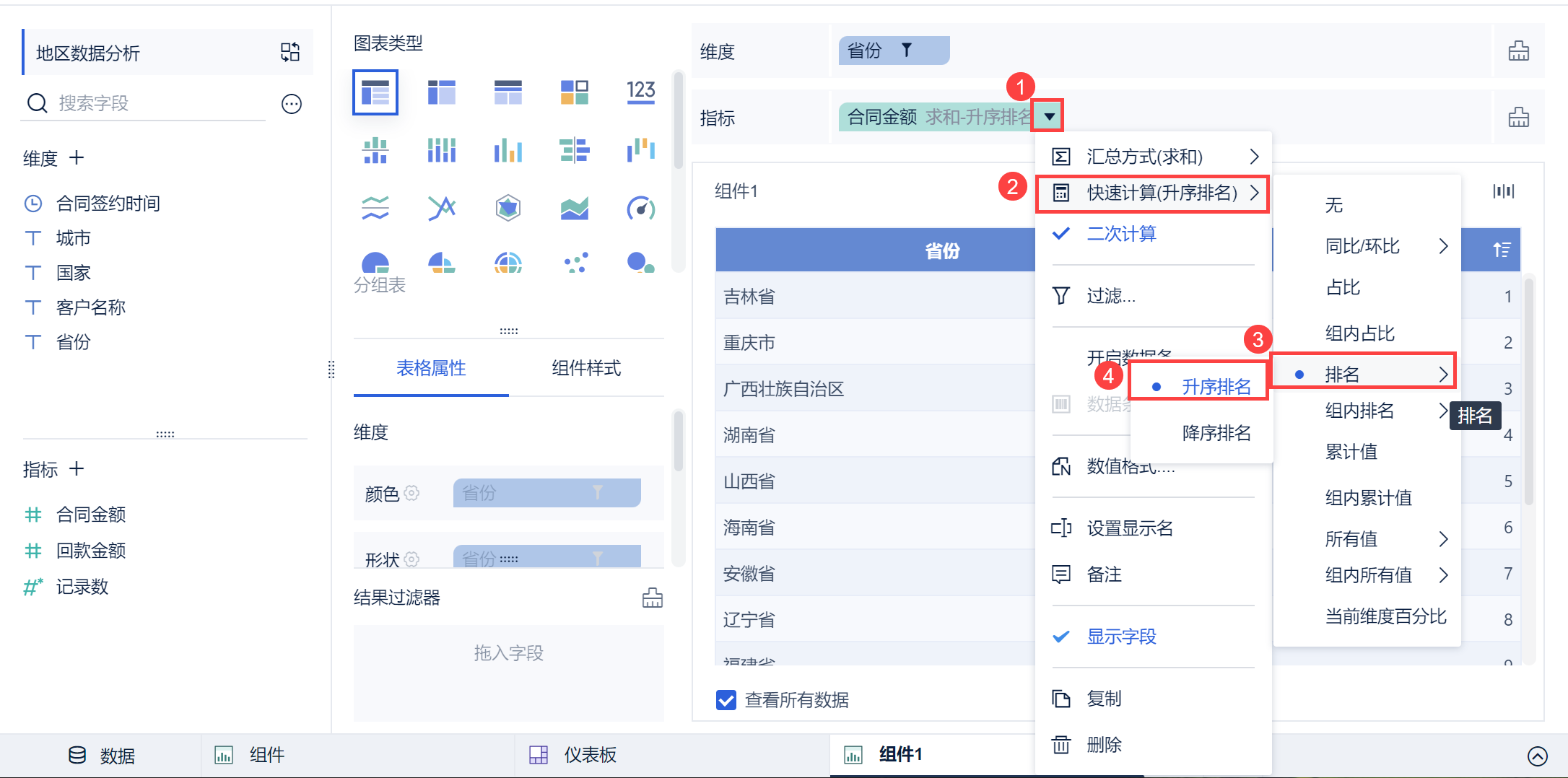Click the 结果过滤器 clear icon

tap(653, 598)
